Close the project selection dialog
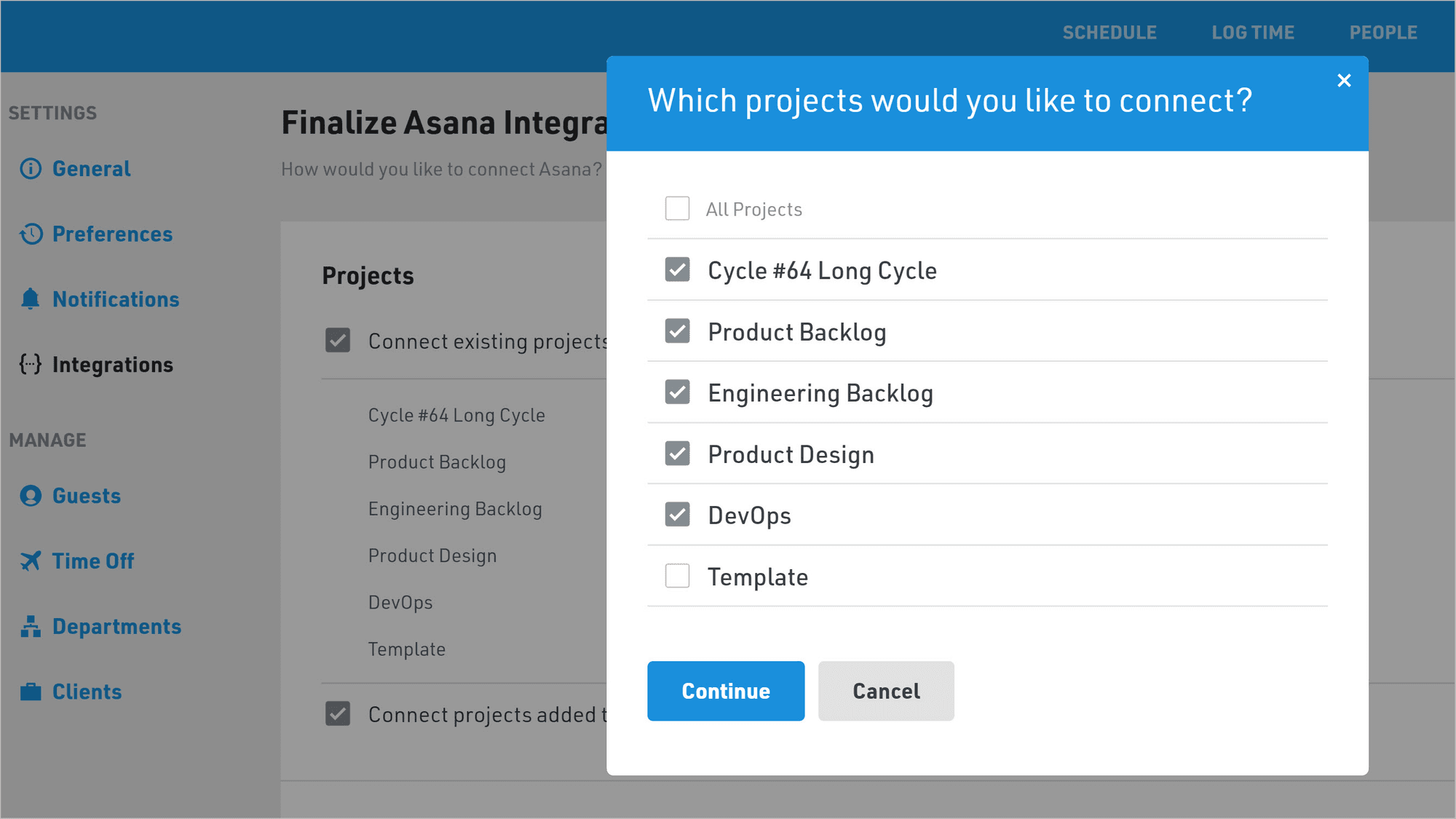Image resolution: width=1456 pixels, height=819 pixels. pyautogui.click(x=1344, y=80)
